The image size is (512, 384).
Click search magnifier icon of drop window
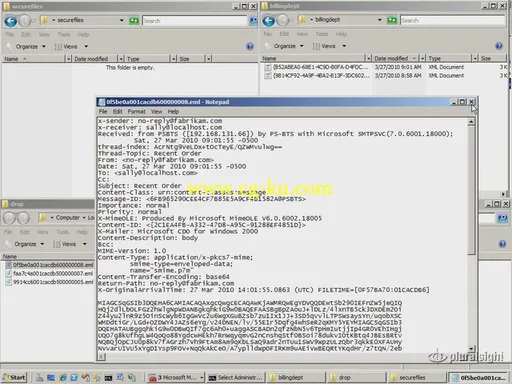tap(502, 218)
